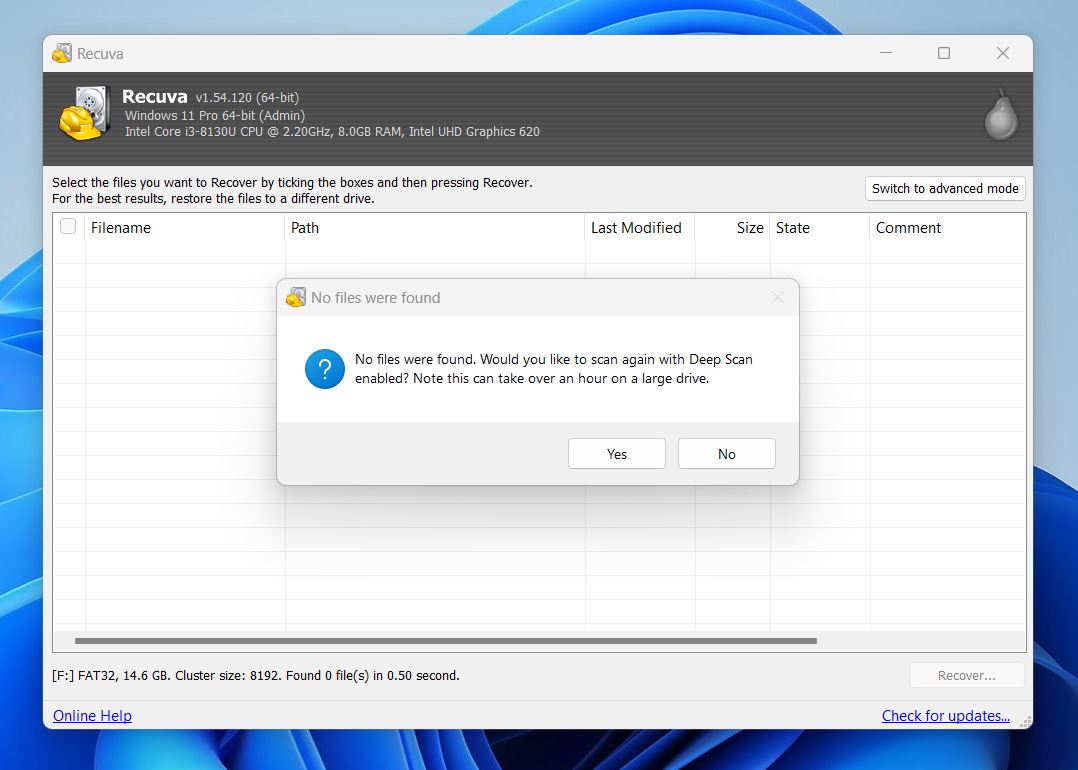1078x770 pixels.
Task: Sort by Path column header
Action: [x=434, y=228]
